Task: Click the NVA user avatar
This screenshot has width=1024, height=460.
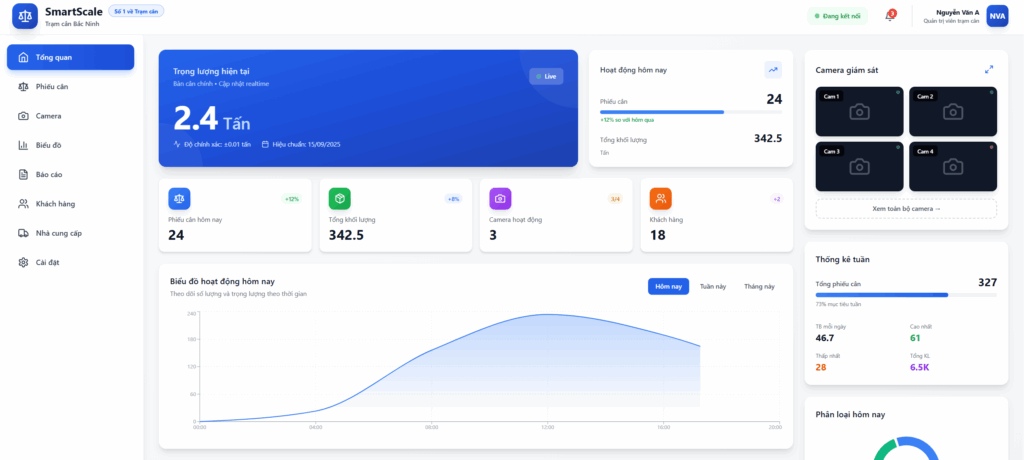Action: (x=996, y=16)
